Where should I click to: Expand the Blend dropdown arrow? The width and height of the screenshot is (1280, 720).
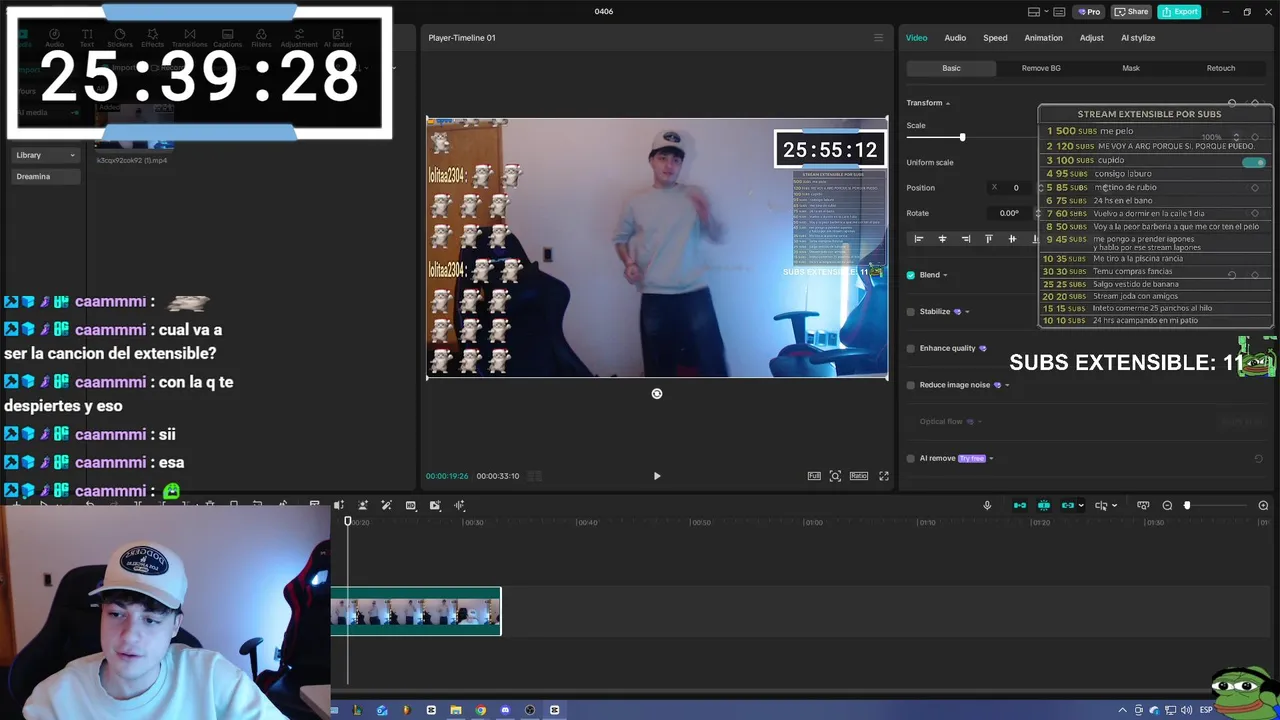coord(945,275)
